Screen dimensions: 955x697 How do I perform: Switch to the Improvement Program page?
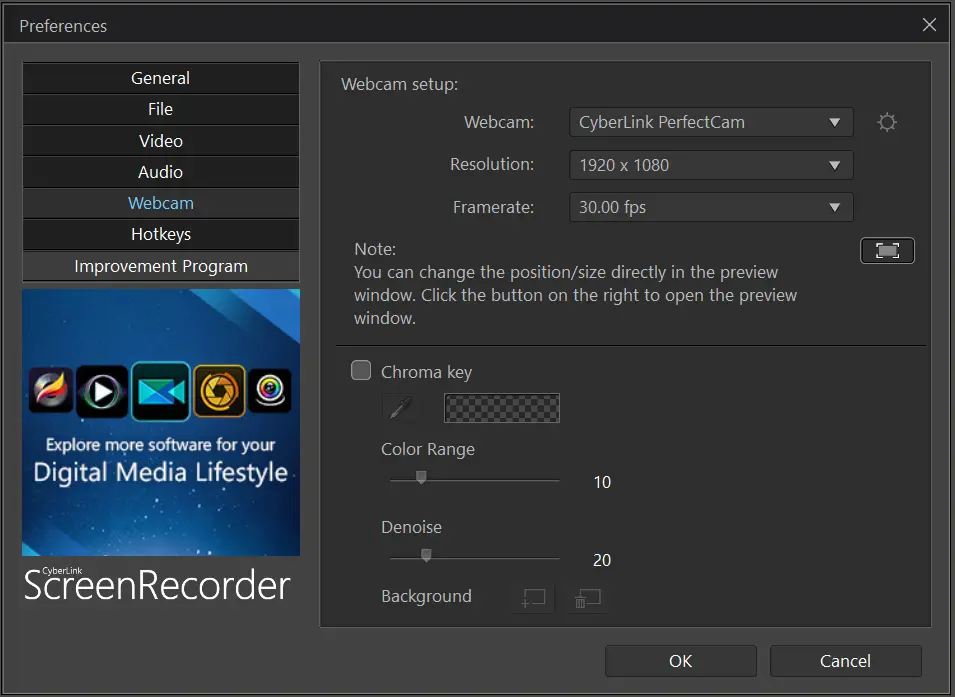click(x=160, y=266)
